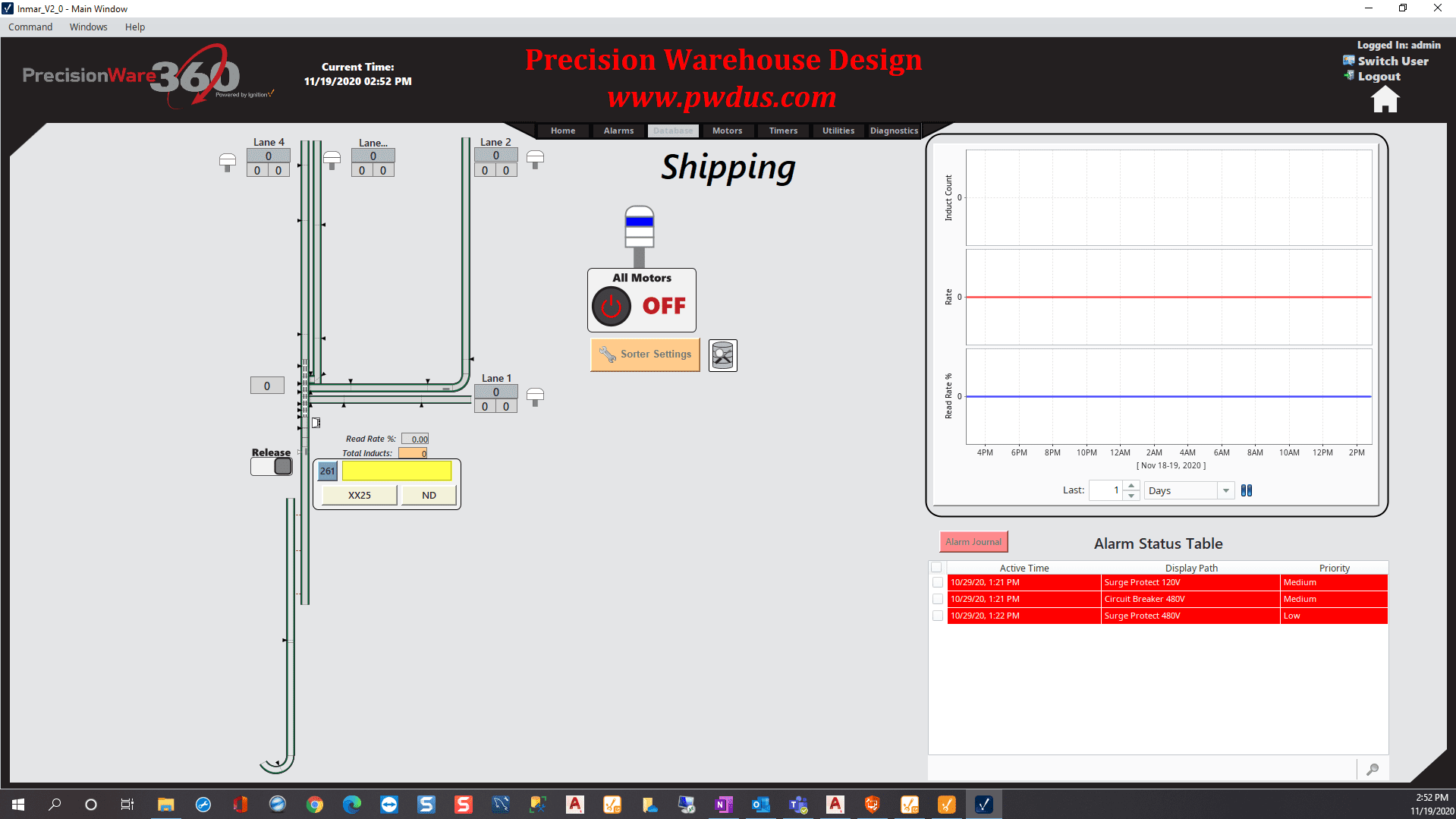Check the Circuit Breaker 480V alarm checkbox
This screenshot has height=819, width=1456.
[938, 599]
